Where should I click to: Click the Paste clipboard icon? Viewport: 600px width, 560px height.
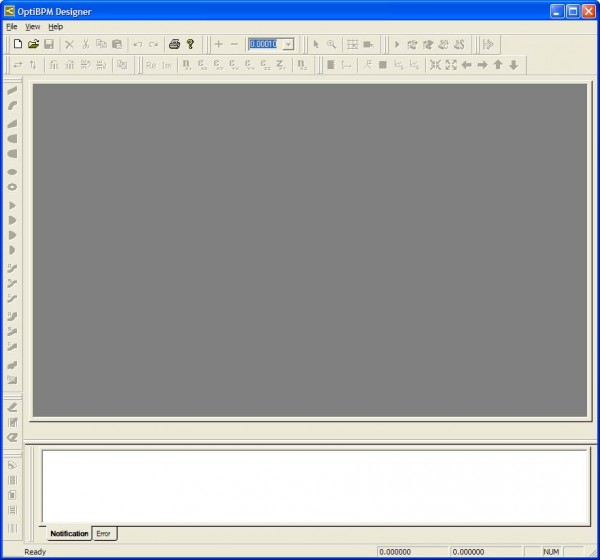point(117,44)
